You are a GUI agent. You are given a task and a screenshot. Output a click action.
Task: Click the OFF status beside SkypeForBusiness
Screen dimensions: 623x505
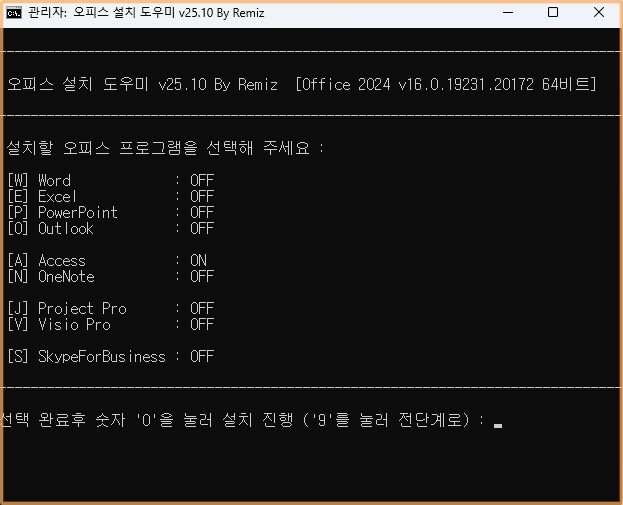202,357
